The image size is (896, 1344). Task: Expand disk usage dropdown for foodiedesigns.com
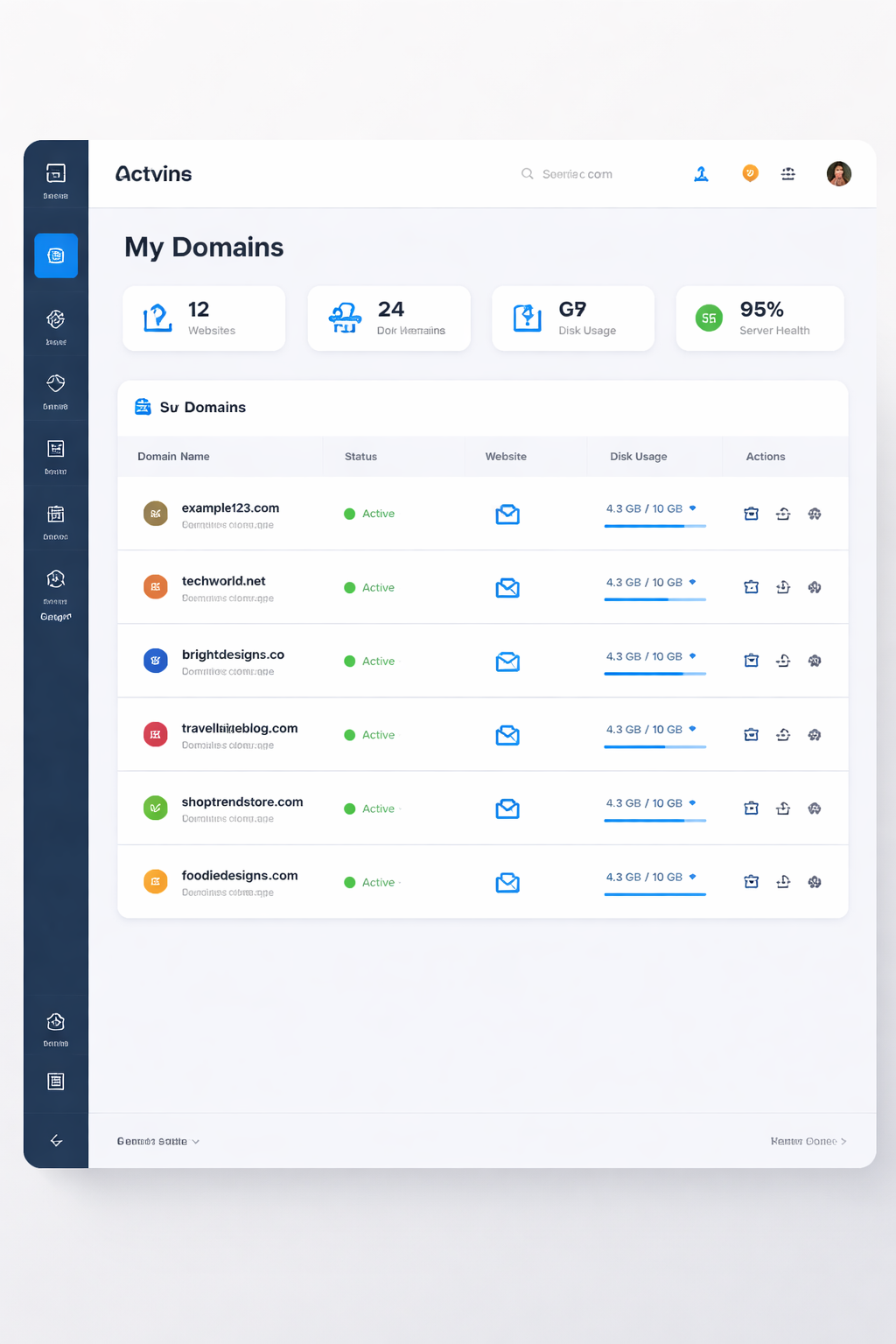coord(692,876)
